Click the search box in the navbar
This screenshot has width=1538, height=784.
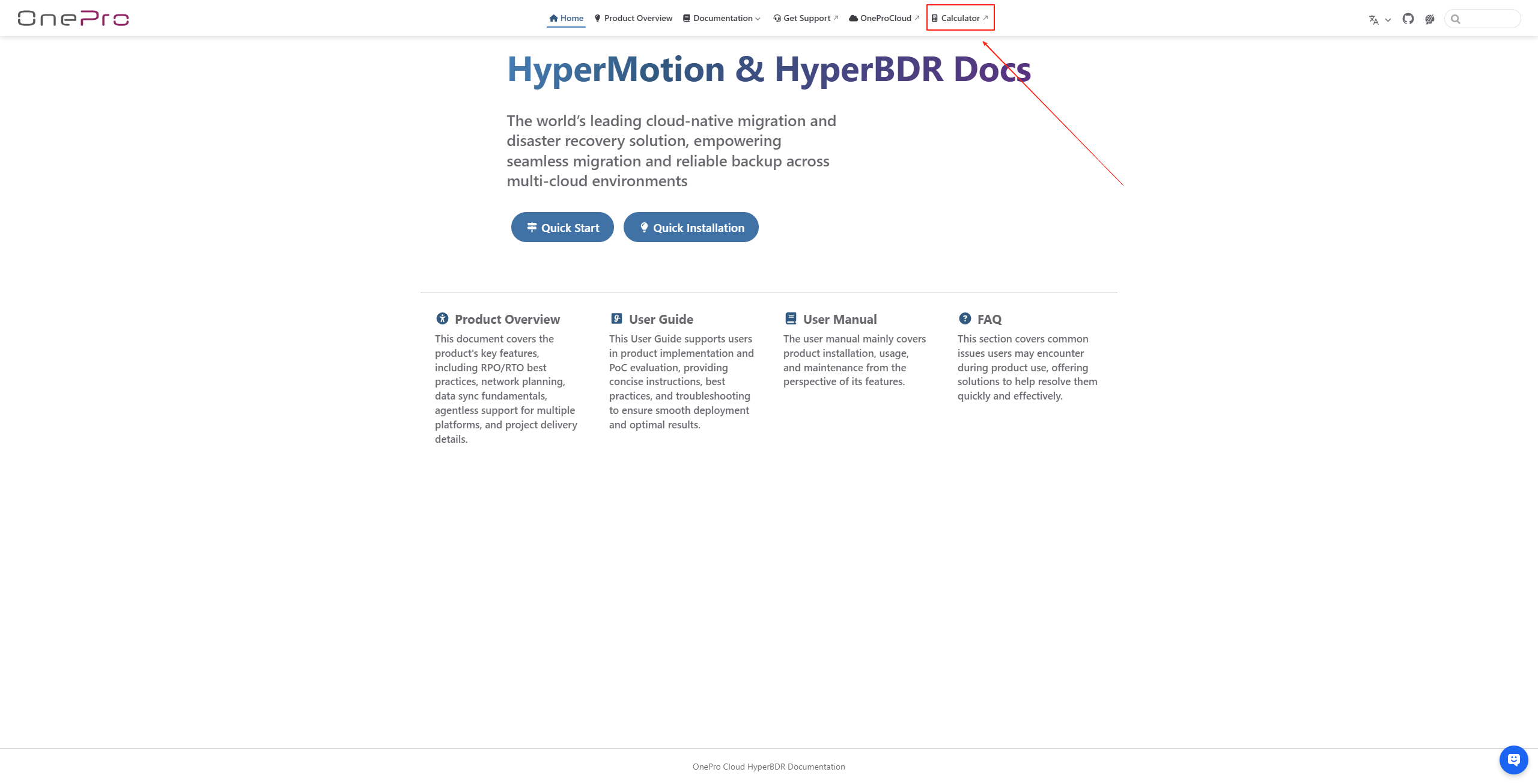(x=1483, y=19)
